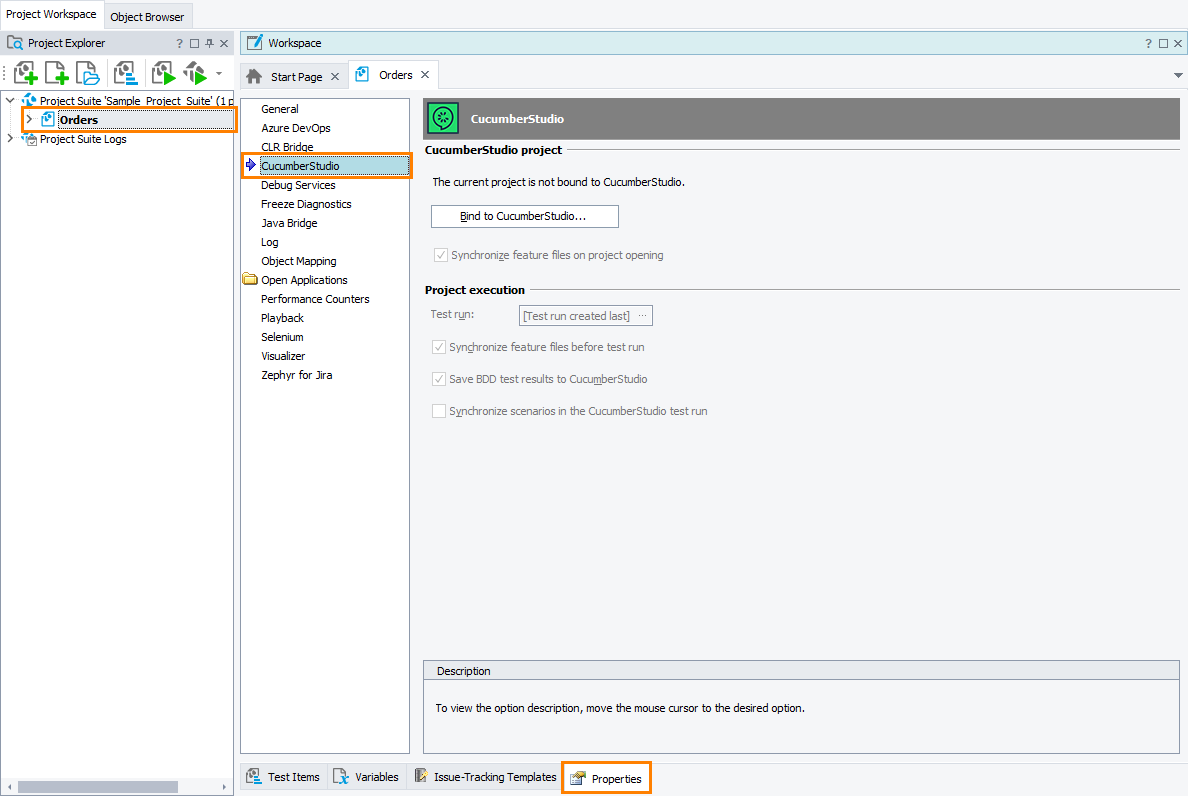The width and height of the screenshot is (1188, 796).
Task: Close the Orders workspace tab
Action: 425,74
